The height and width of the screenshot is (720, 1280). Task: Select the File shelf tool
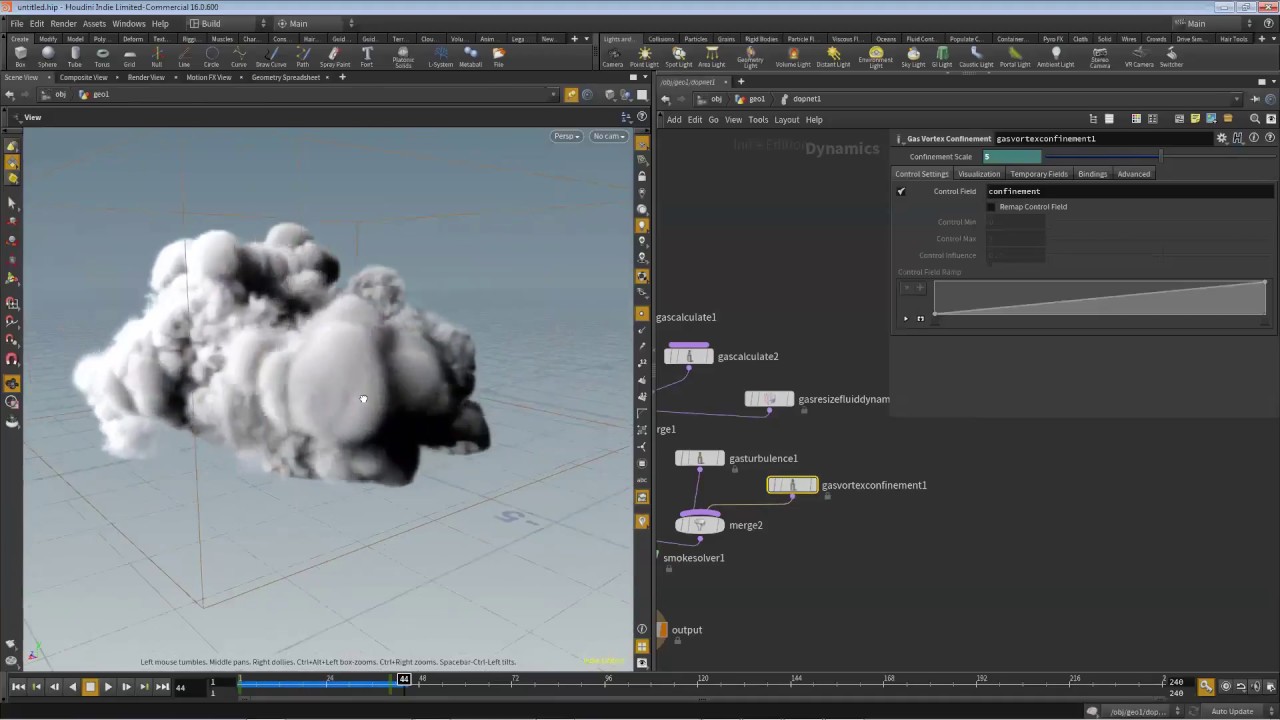[499, 56]
